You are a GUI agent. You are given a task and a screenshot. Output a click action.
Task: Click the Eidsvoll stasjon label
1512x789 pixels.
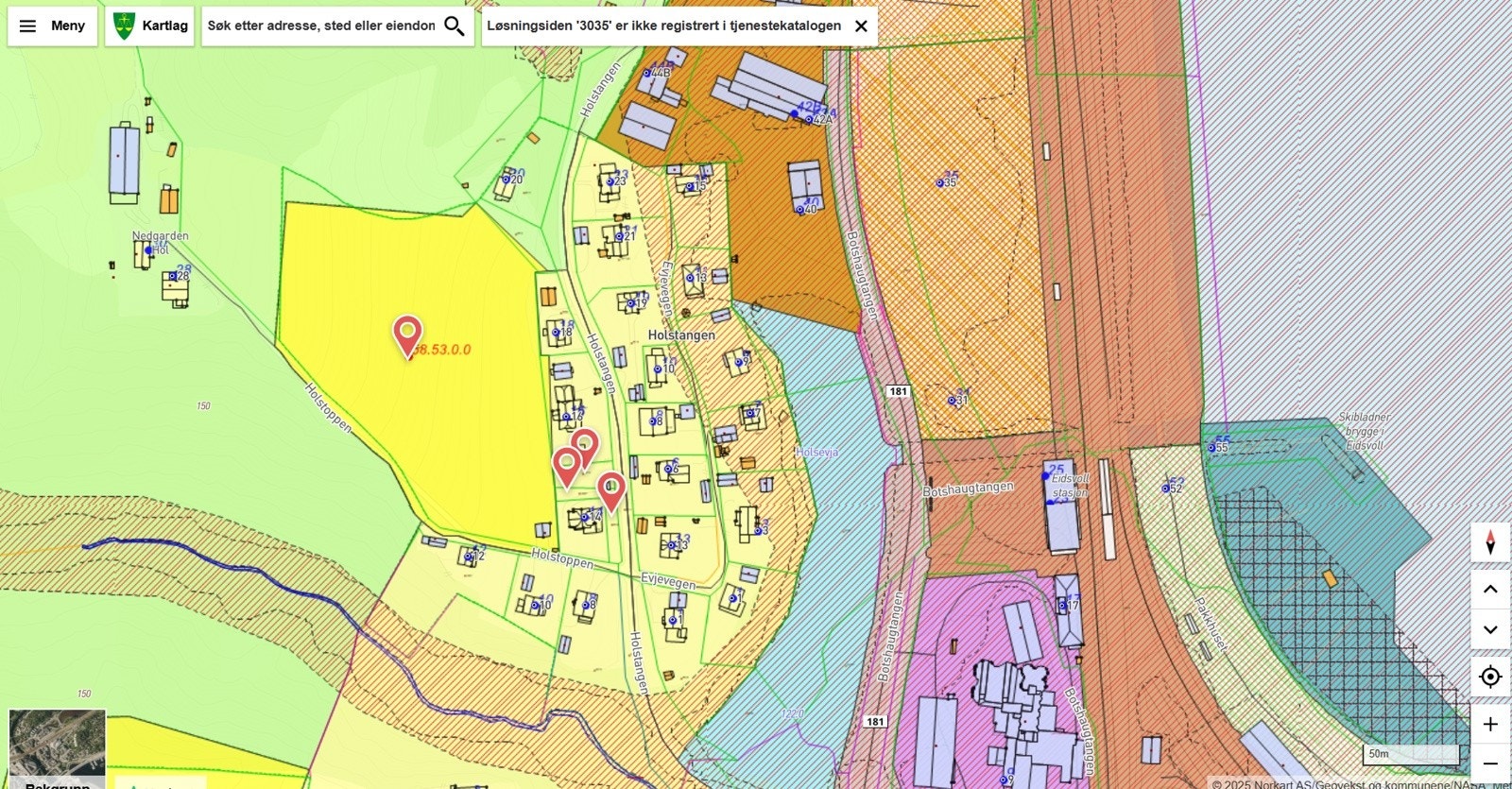tap(1070, 486)
